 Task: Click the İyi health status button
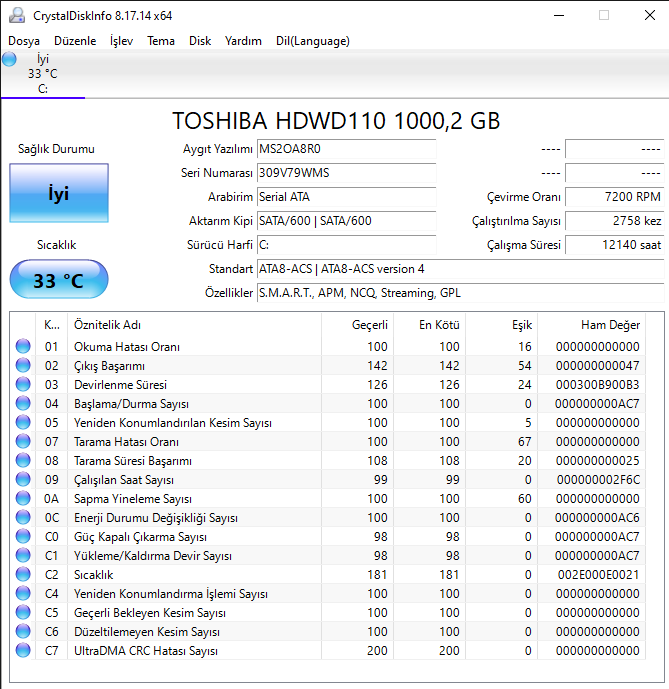(59, 193)
